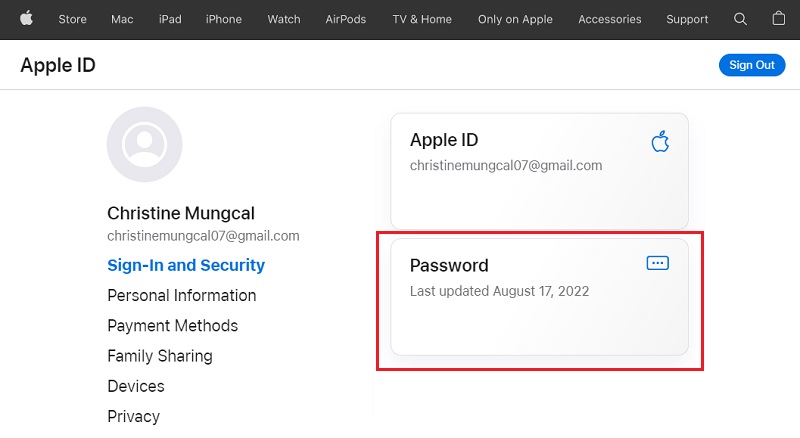Open the Watch navigation item
This screenshot has height=438, width=800.
point(284,19)
